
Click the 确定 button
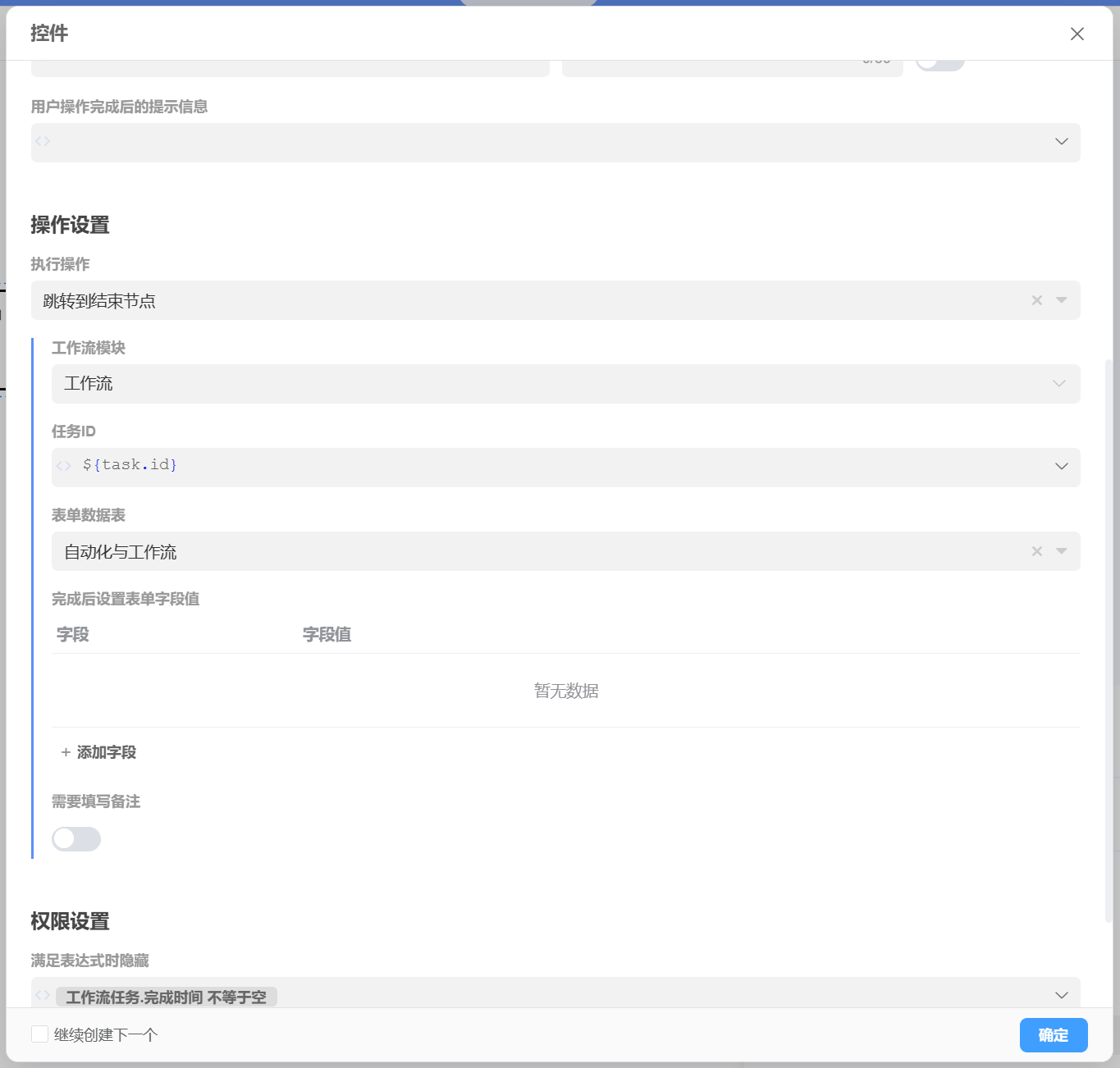tap(1053, 1035)
